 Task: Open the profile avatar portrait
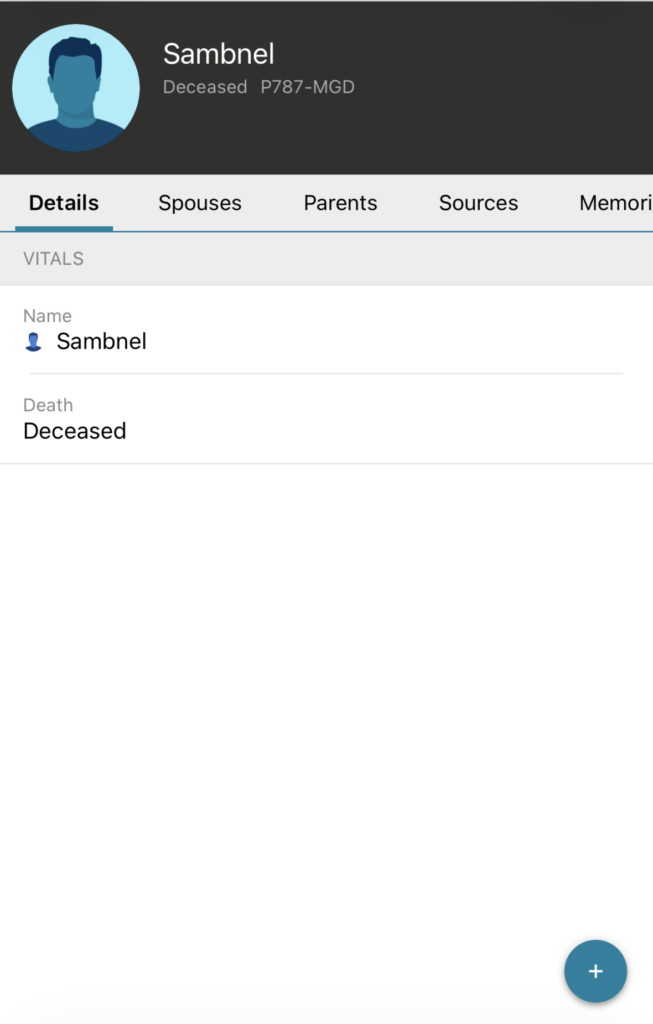click(76, 88)
